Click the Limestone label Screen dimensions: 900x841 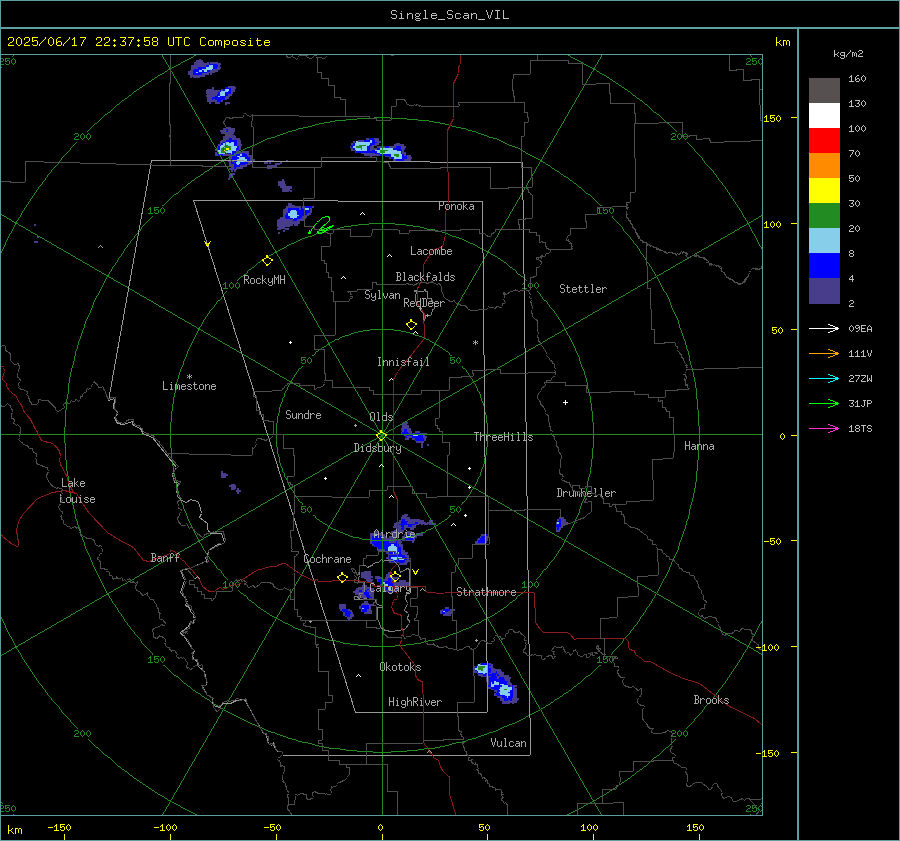(x=189, y=386)
